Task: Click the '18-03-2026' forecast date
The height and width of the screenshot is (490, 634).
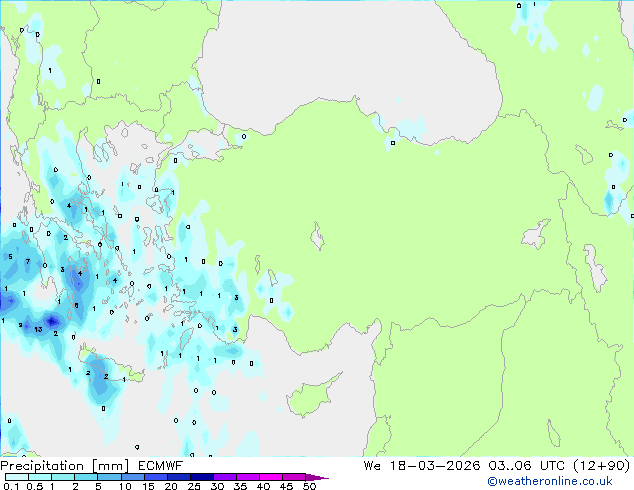Action: (x=435, y=465)
